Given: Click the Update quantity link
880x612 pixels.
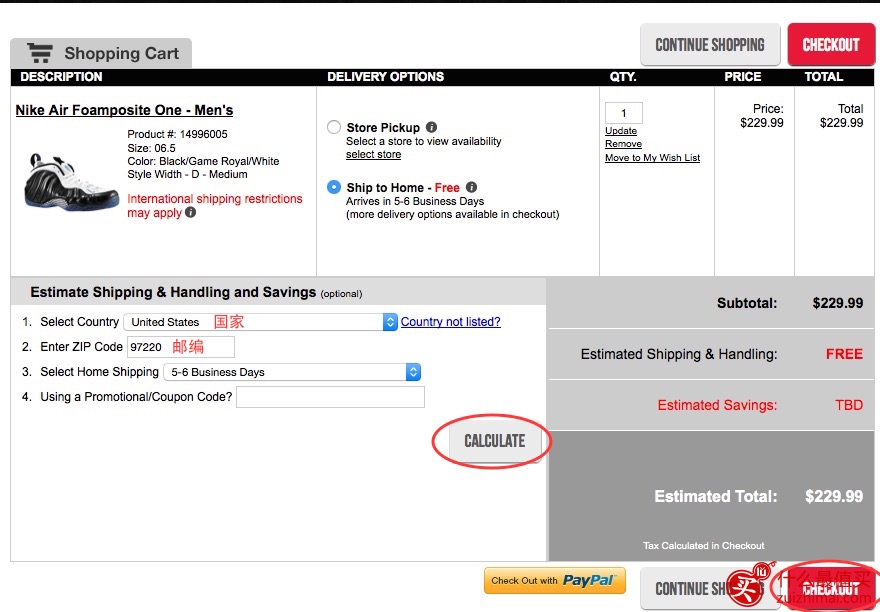Looking at the screenshot, I should (x=621, y=131).
